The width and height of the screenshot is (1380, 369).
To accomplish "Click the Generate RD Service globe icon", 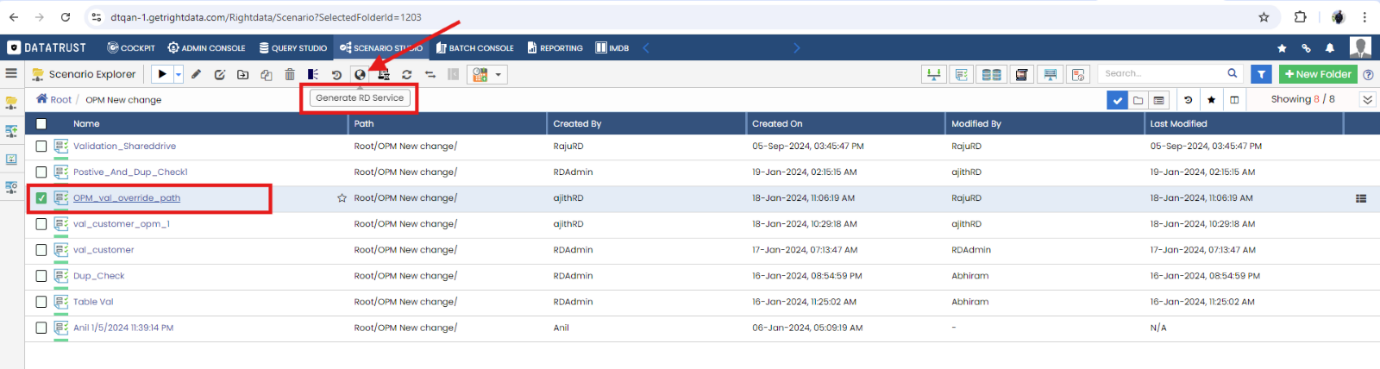I will click(x=360, y=74).
